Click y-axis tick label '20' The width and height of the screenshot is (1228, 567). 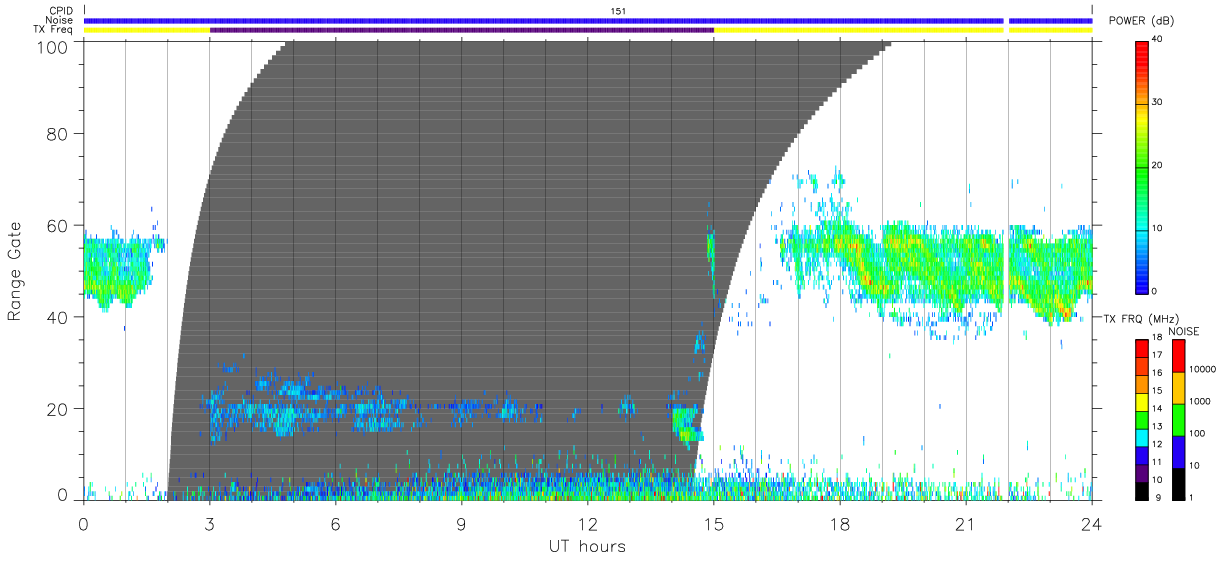coord(59,409)
